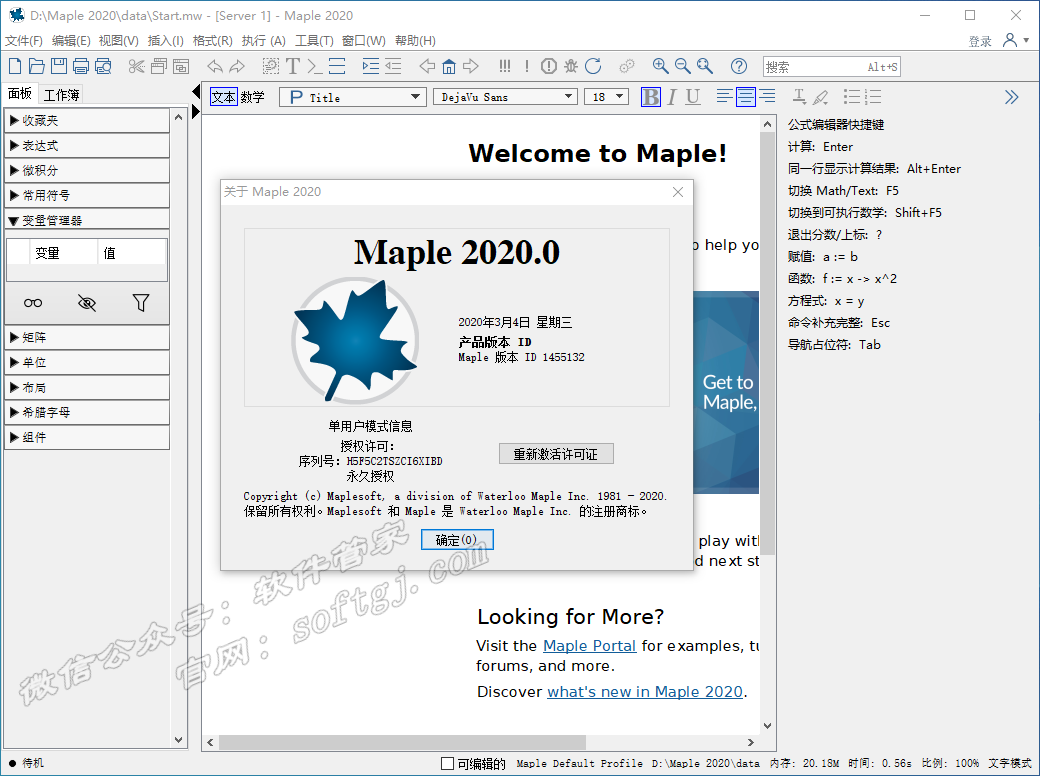1040x776 pixels.
Task: Open the DejaVu Sans font dropdown
Action: pos(505,97)
